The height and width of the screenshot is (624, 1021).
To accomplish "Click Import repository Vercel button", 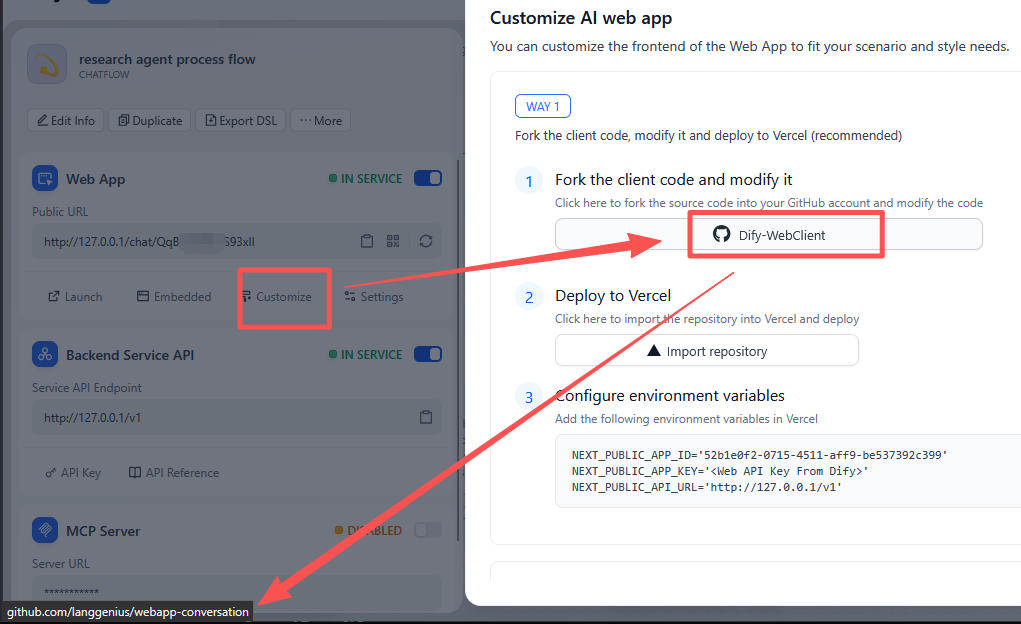I will pos(706,351).
